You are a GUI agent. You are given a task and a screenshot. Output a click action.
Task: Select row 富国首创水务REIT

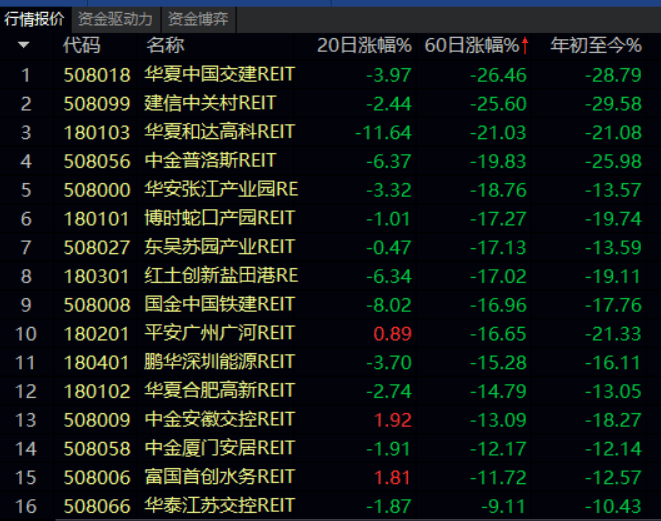click(x=330, y=477)
